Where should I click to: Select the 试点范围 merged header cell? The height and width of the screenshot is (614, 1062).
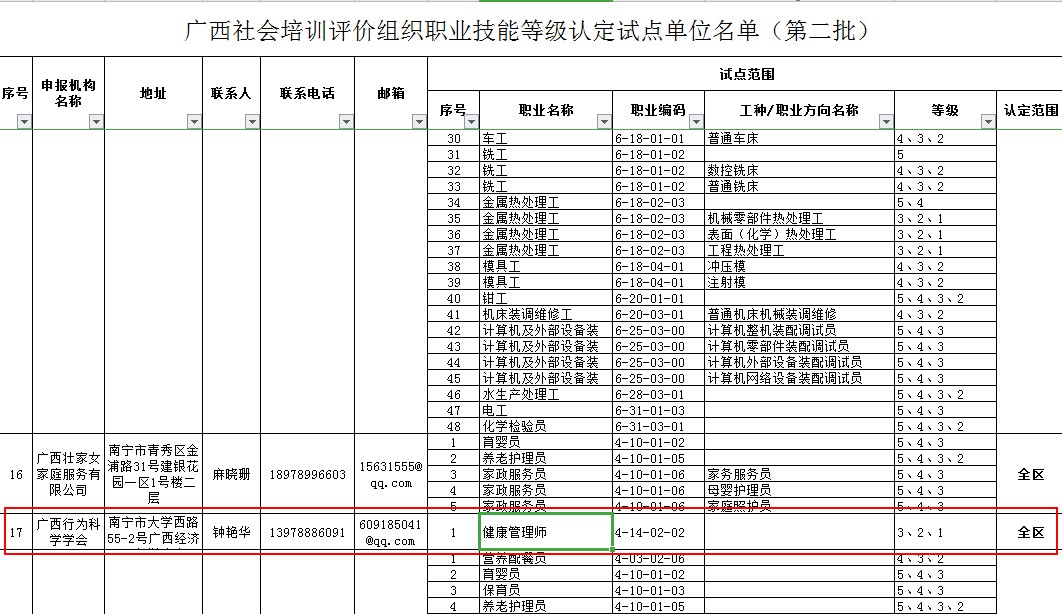745,74
